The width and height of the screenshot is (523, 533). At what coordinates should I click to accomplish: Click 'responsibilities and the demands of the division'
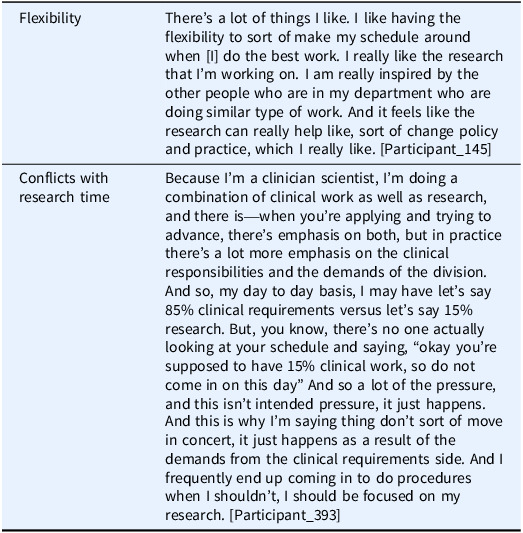coord(326,272)
